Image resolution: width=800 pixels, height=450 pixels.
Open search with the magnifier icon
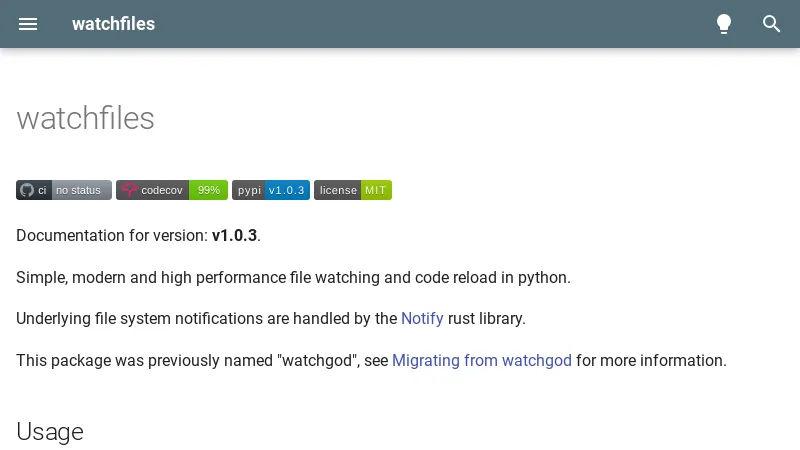point(772,24)
